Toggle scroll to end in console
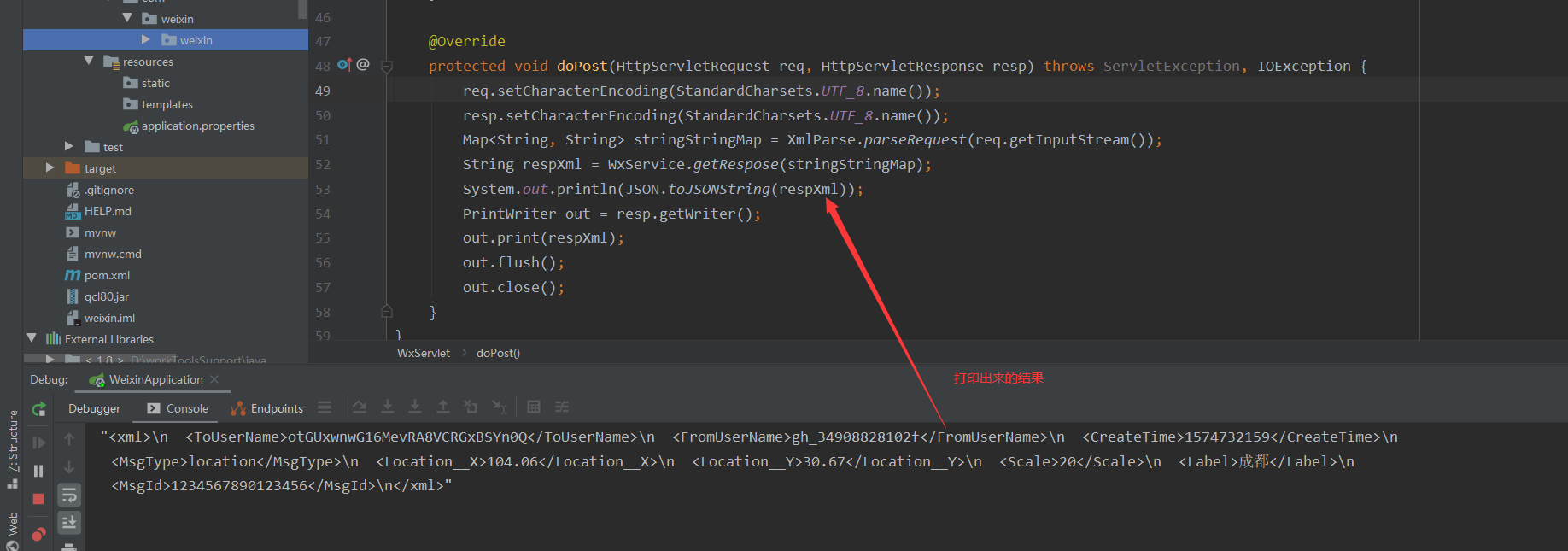The height and width of the screenshot is (551, 1568). coord(69,522)
